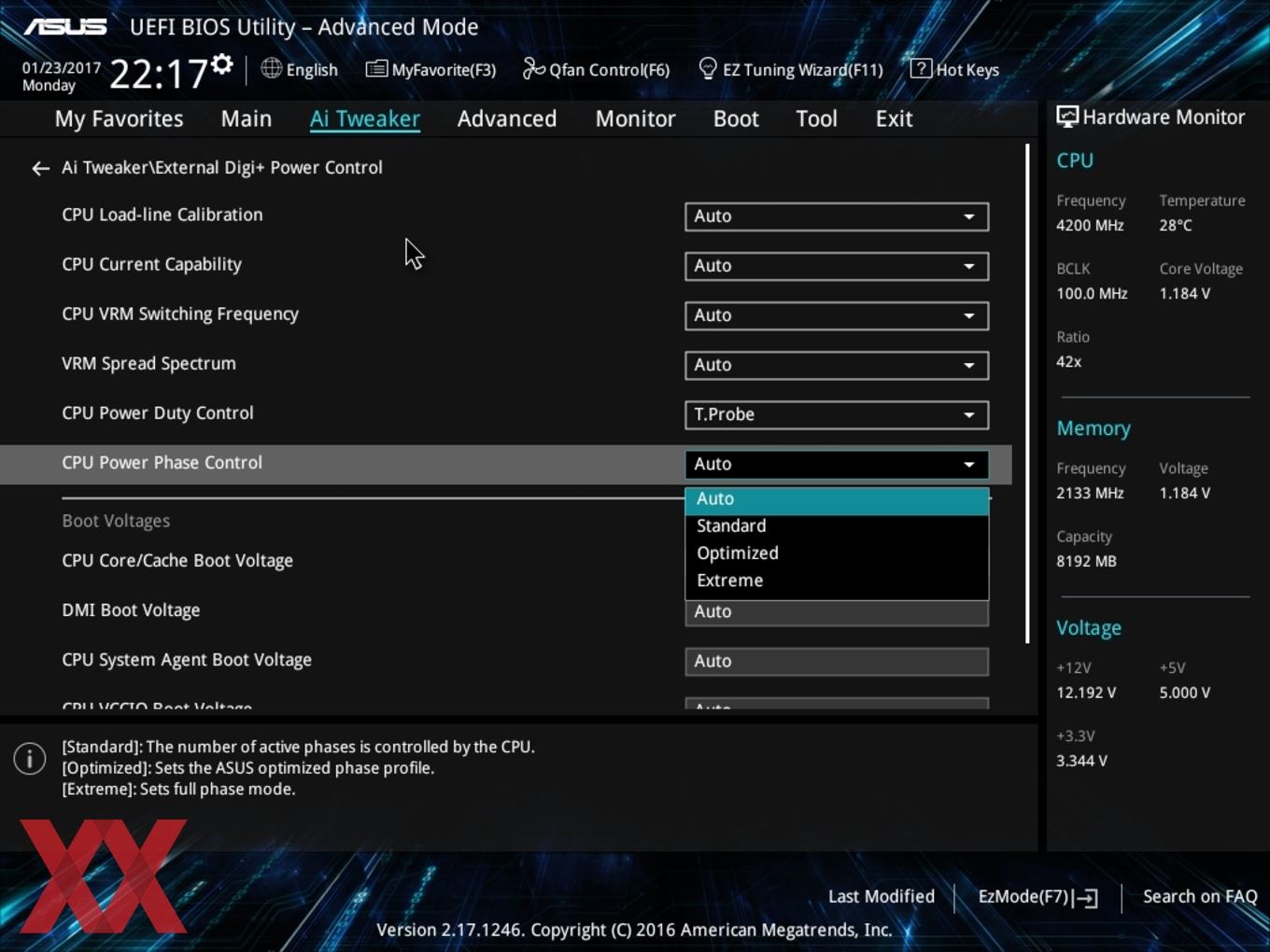Select CPU Load-line Calibration label
Screen dimensions: 1270x952
[162, 215]
